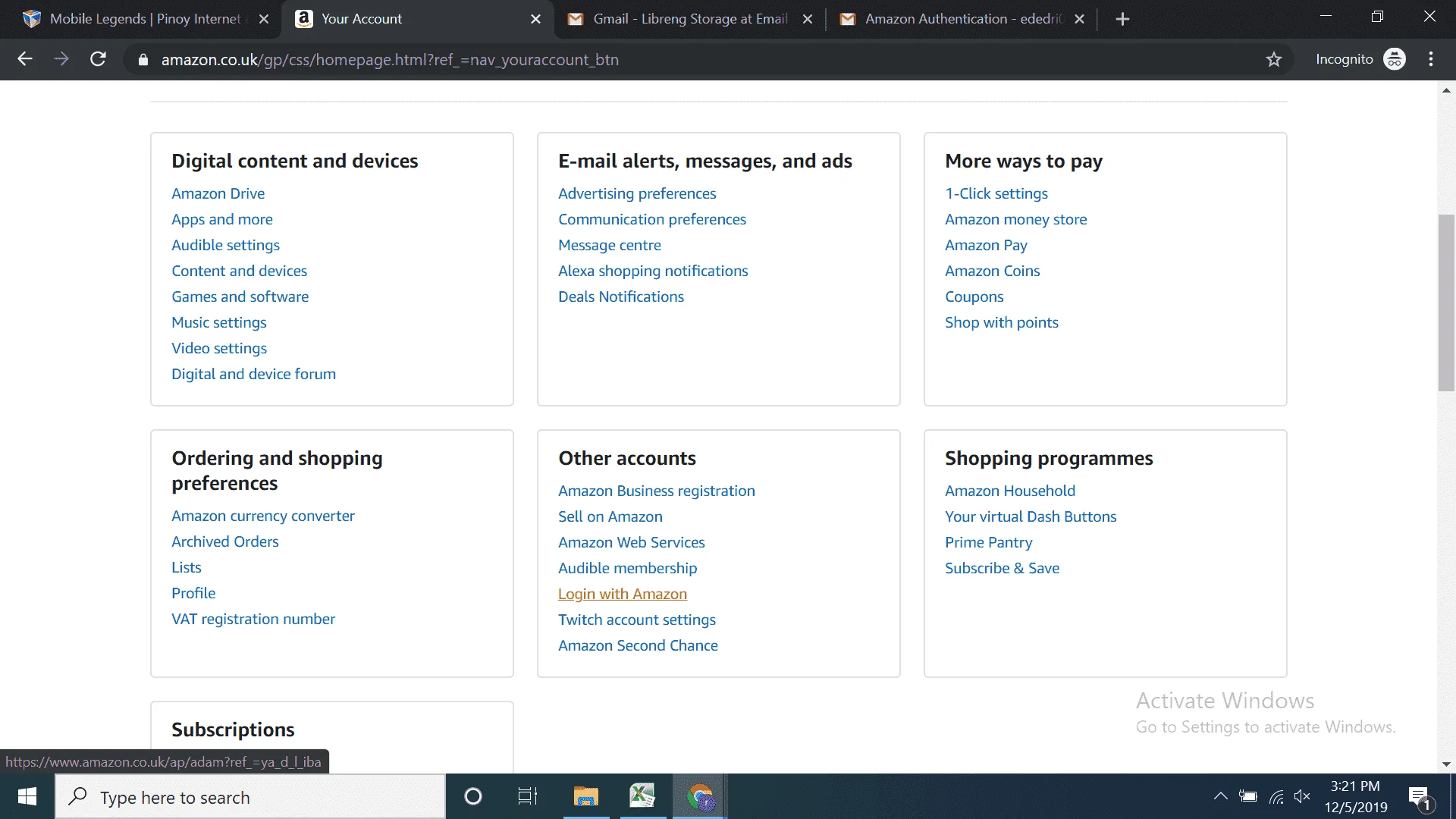Bookmark this page with the star icon
The height and width of the screenshot is (819, 1456).
1274,59
